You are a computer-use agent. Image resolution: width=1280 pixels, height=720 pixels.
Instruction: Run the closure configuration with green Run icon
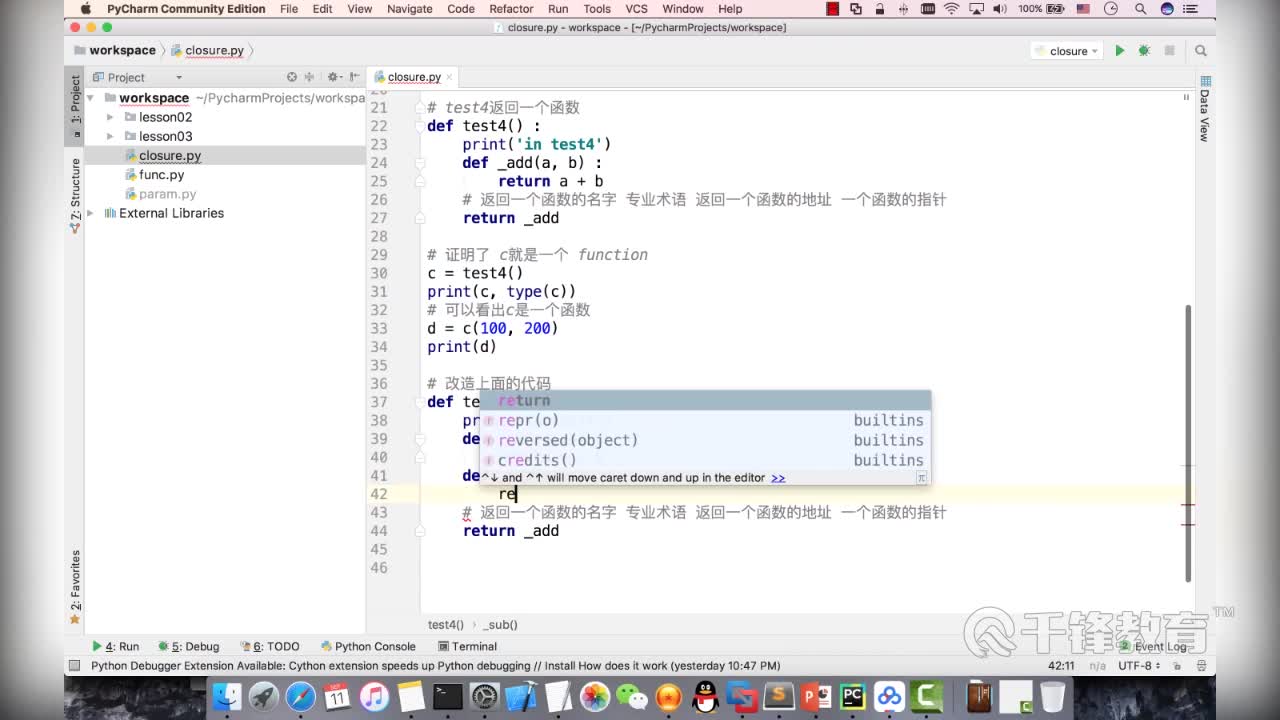(1120, 50)
